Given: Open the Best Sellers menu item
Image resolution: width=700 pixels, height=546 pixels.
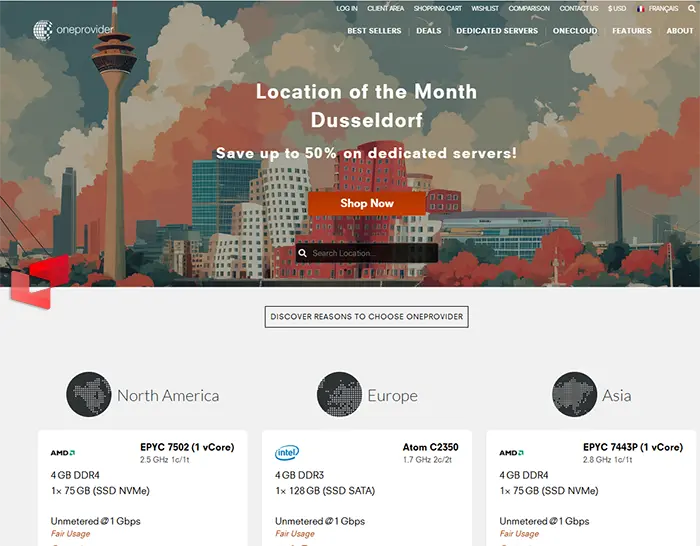Looking at the screenshot, I should pyautogui.click(x=374, y=31).
